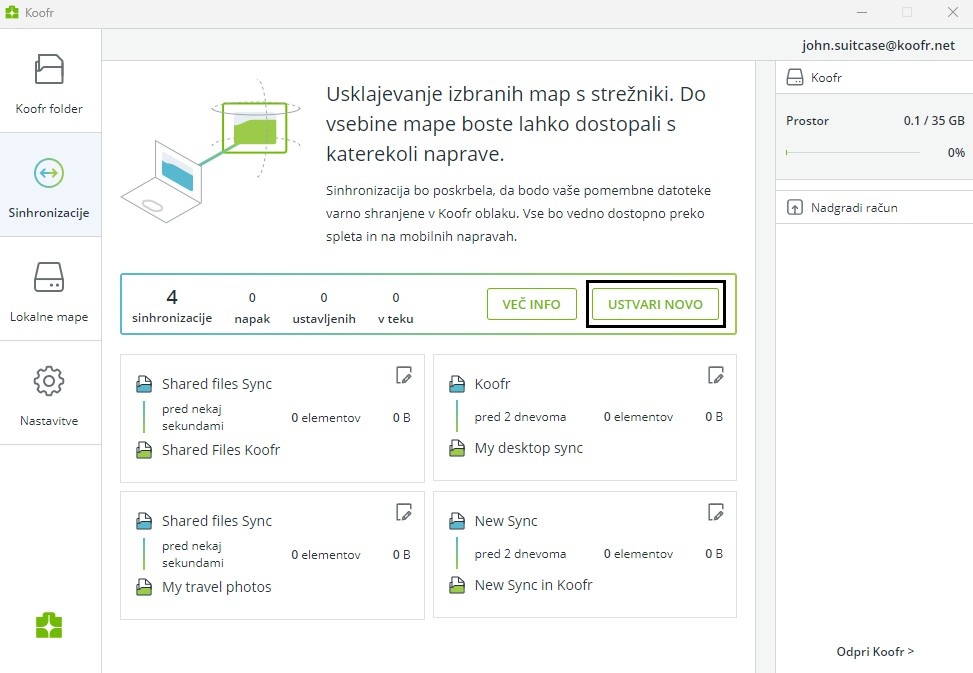Click the 0.1 / 35 GB storage value
The image size is (973, 673).
point(934,120)
